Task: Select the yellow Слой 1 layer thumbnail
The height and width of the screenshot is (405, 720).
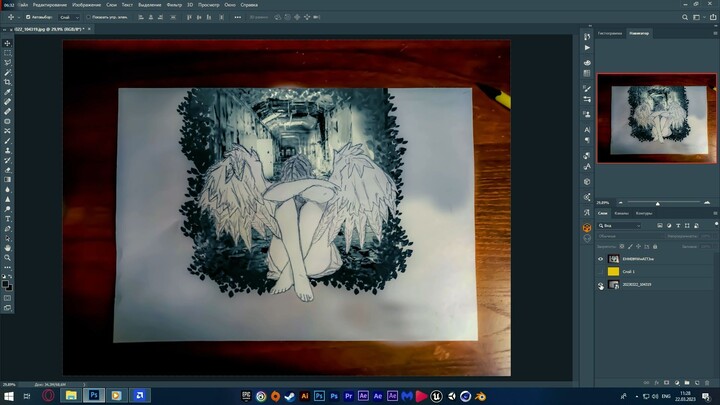Action: coord(614,271)
